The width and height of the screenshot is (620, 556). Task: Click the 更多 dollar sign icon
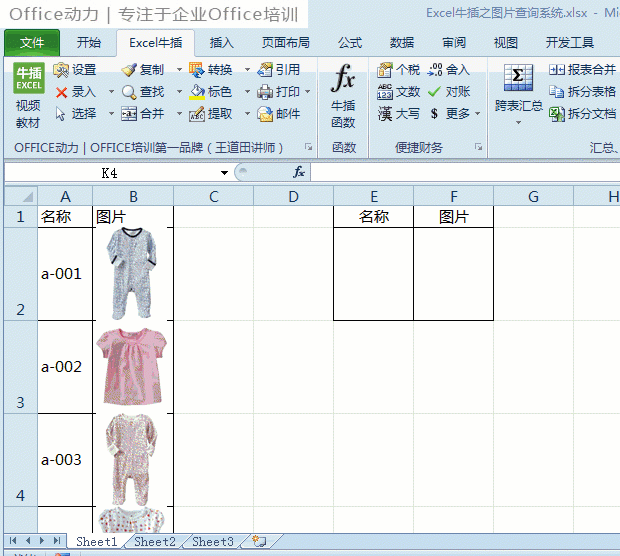coord(434,114)
